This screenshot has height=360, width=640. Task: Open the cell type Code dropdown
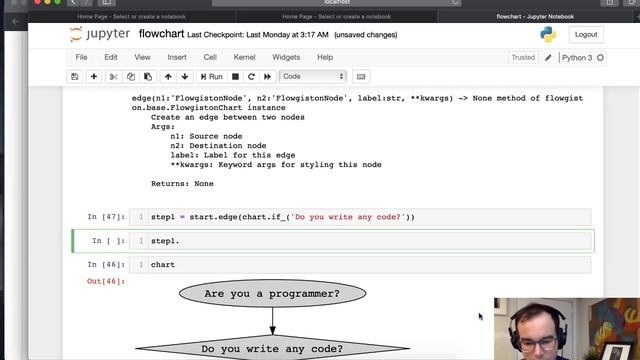pos(313,77)
